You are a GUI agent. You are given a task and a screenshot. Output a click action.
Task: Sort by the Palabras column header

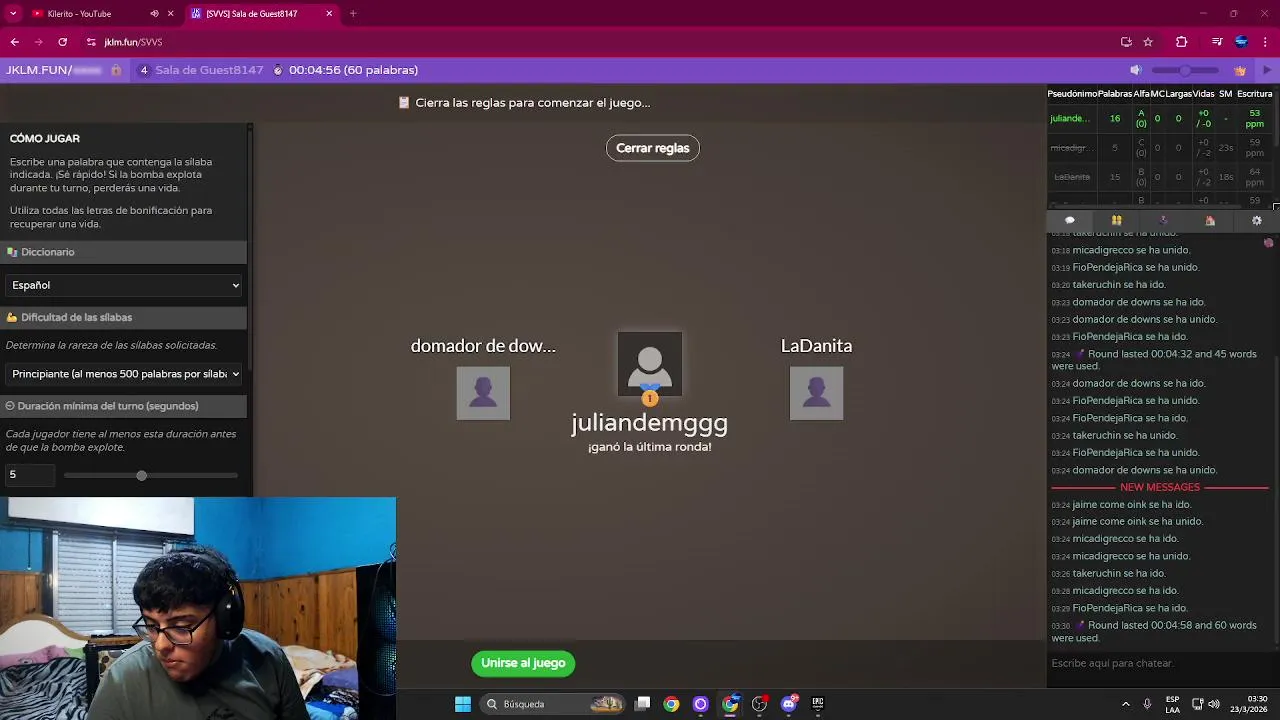point(1115,94)
